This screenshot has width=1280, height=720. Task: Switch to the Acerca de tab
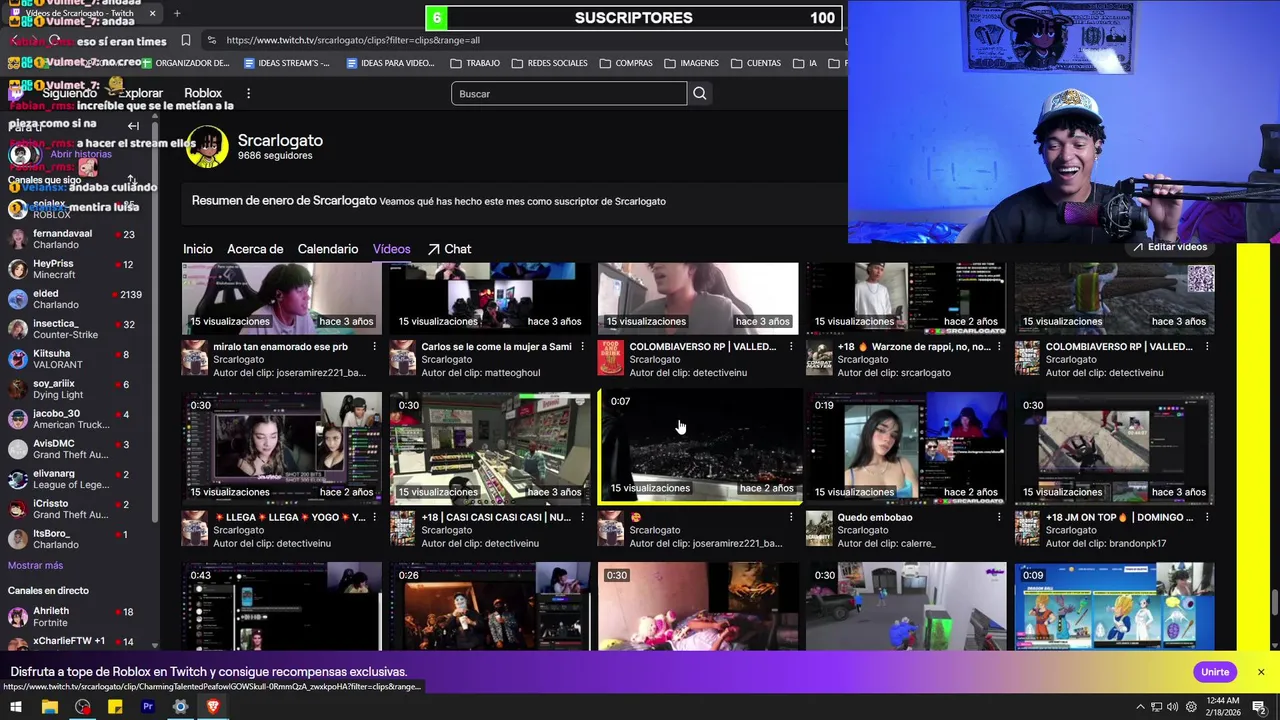point(255,249)
